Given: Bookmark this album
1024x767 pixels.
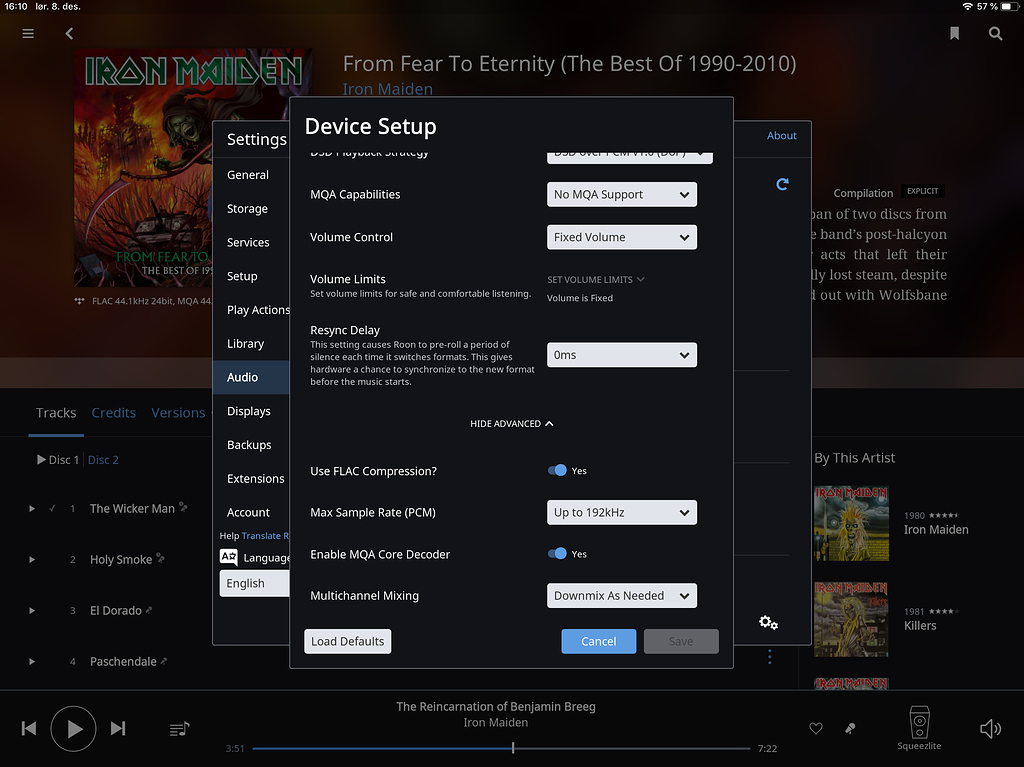Looking at the screenshot, I should [x=954, y=33].
